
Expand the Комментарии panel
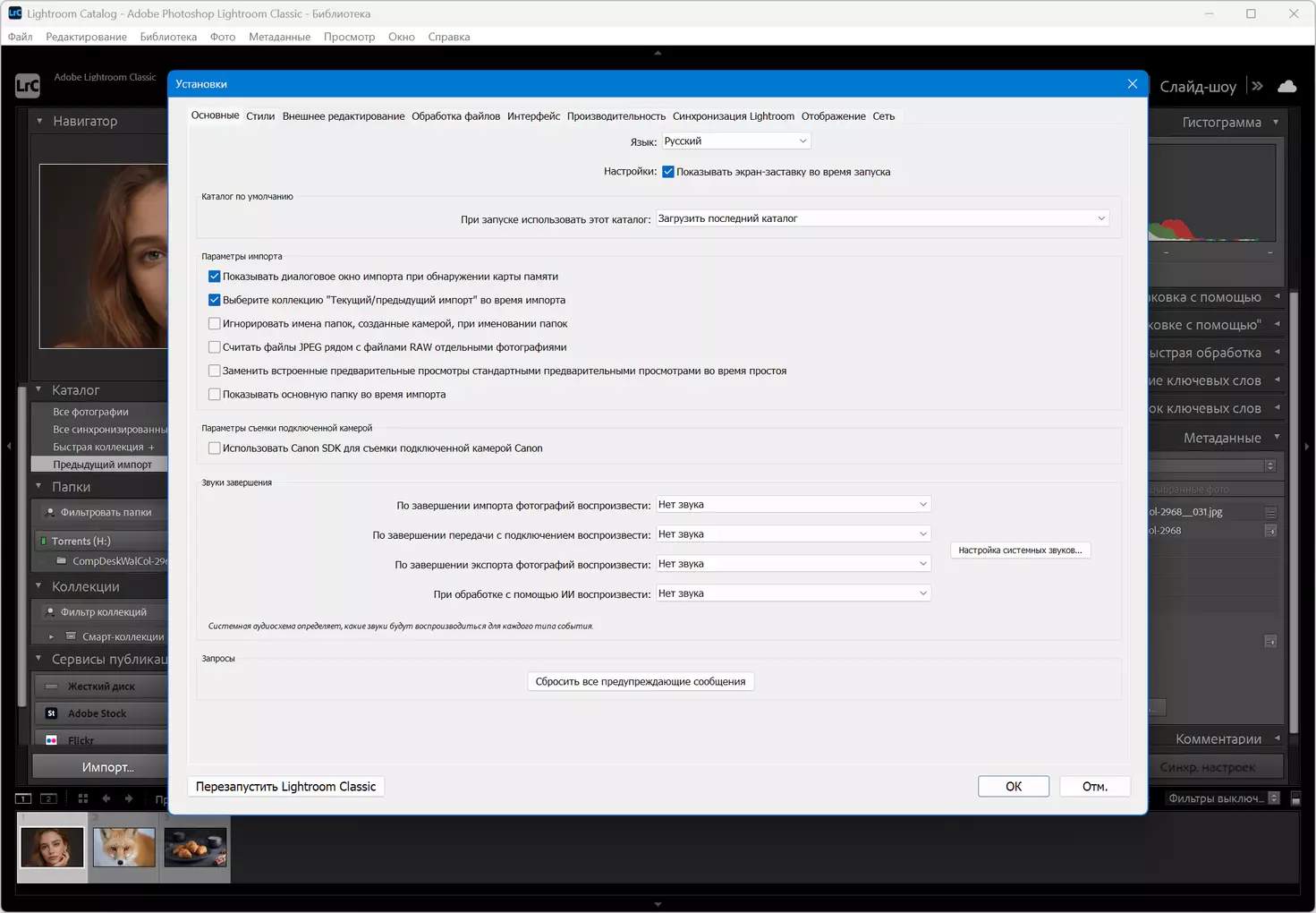point(1277,738)
